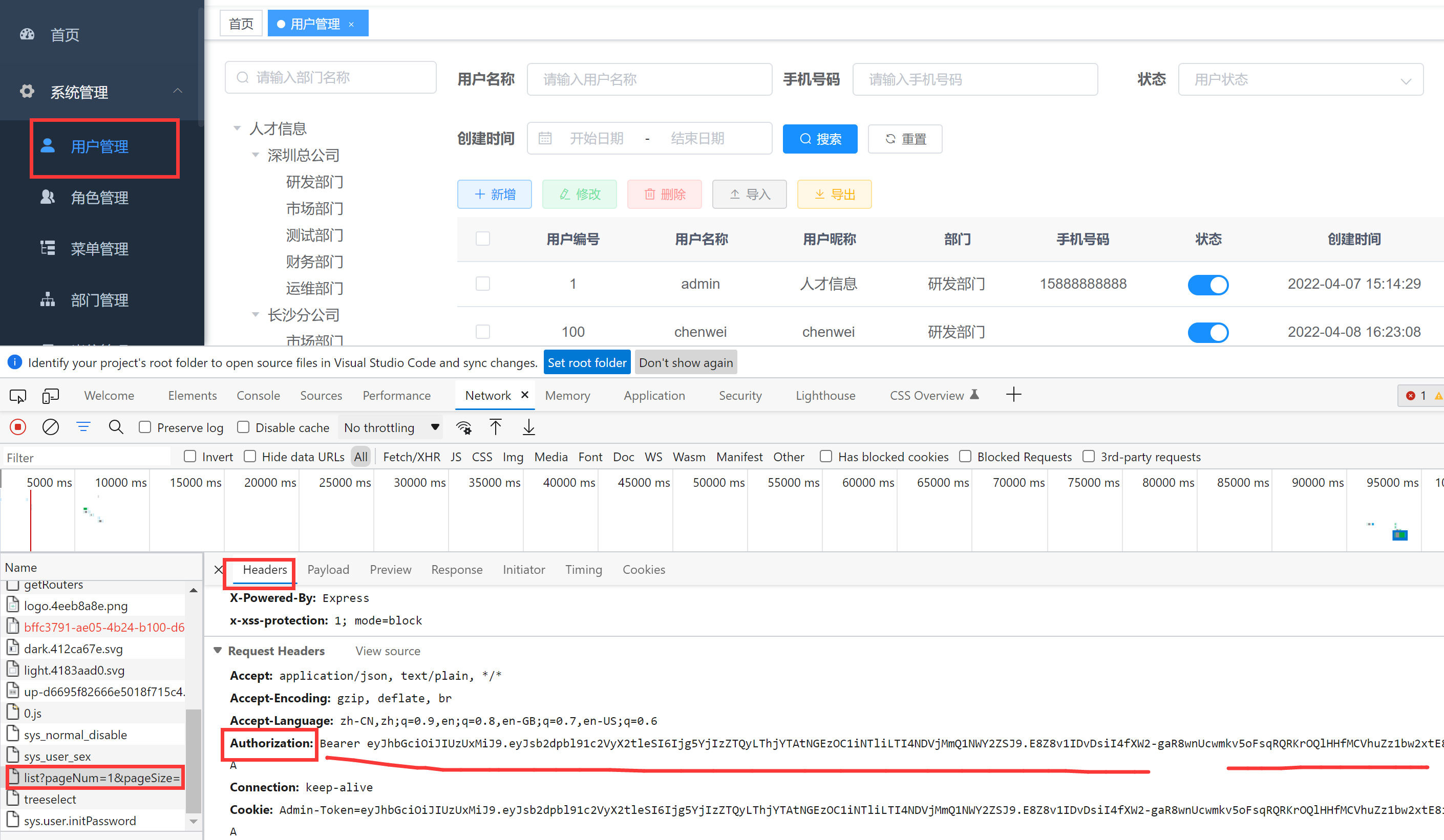
Task: Toggle the device emulation icon
Action: click(50, 395)
